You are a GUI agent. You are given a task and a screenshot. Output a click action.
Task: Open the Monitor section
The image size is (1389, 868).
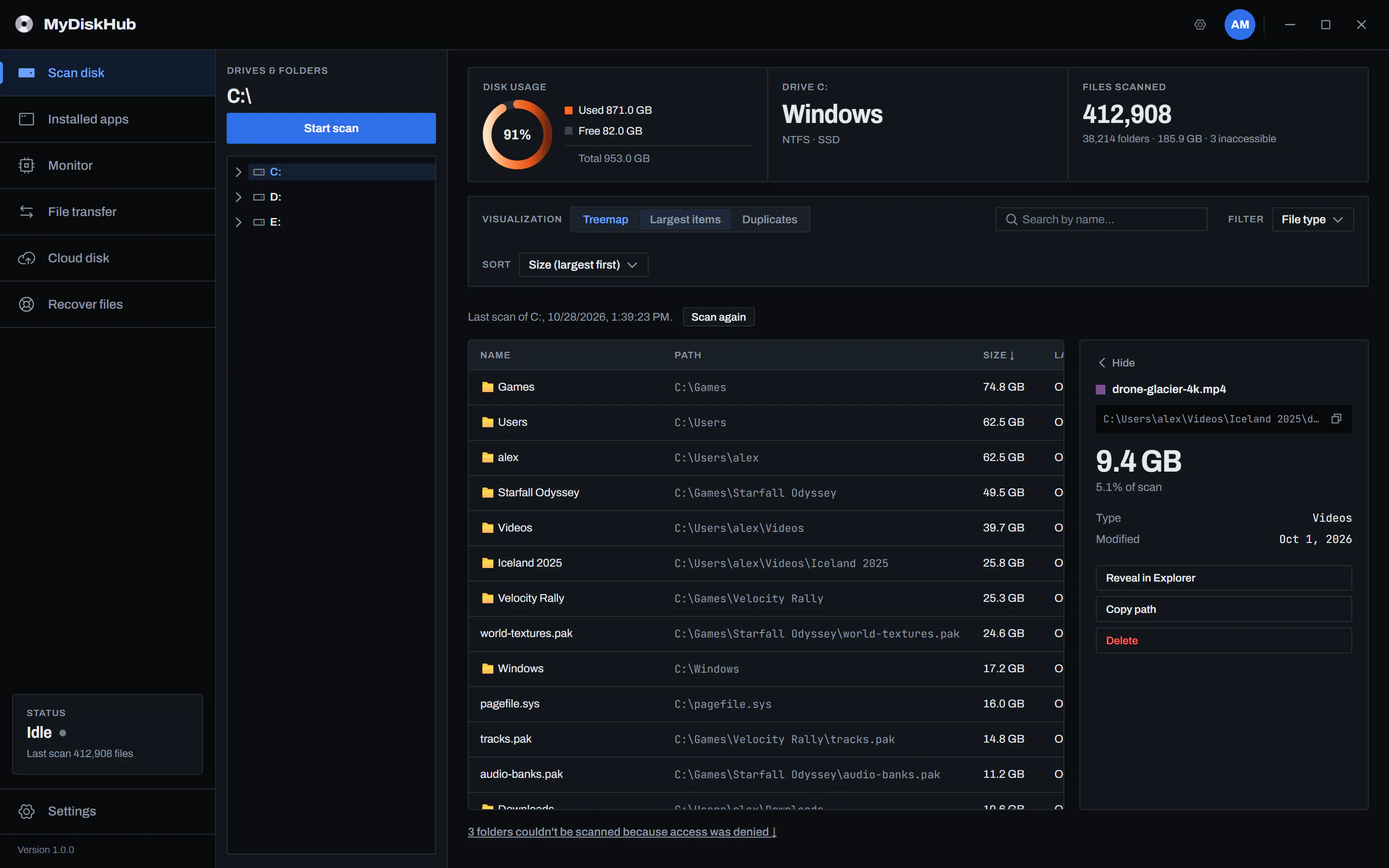click(108, 165)
